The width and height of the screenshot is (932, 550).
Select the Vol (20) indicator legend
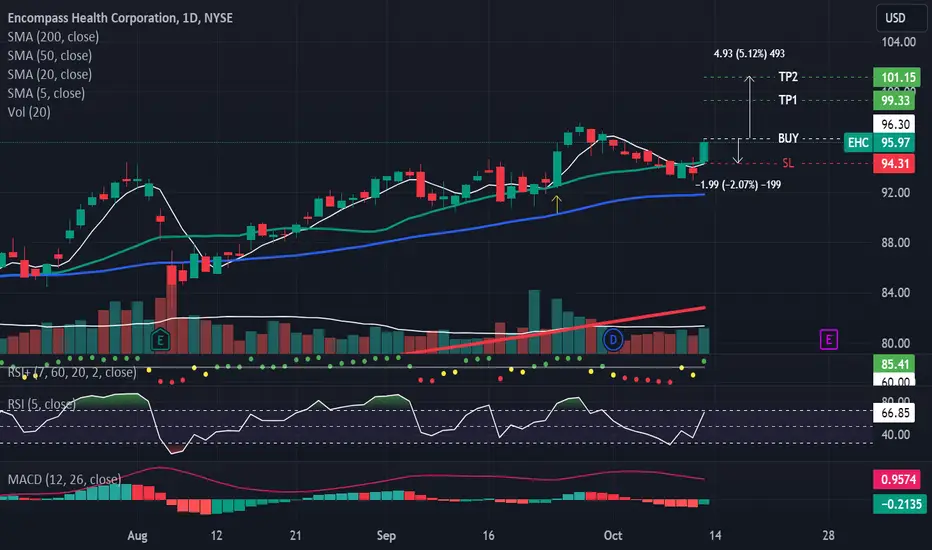29,112
